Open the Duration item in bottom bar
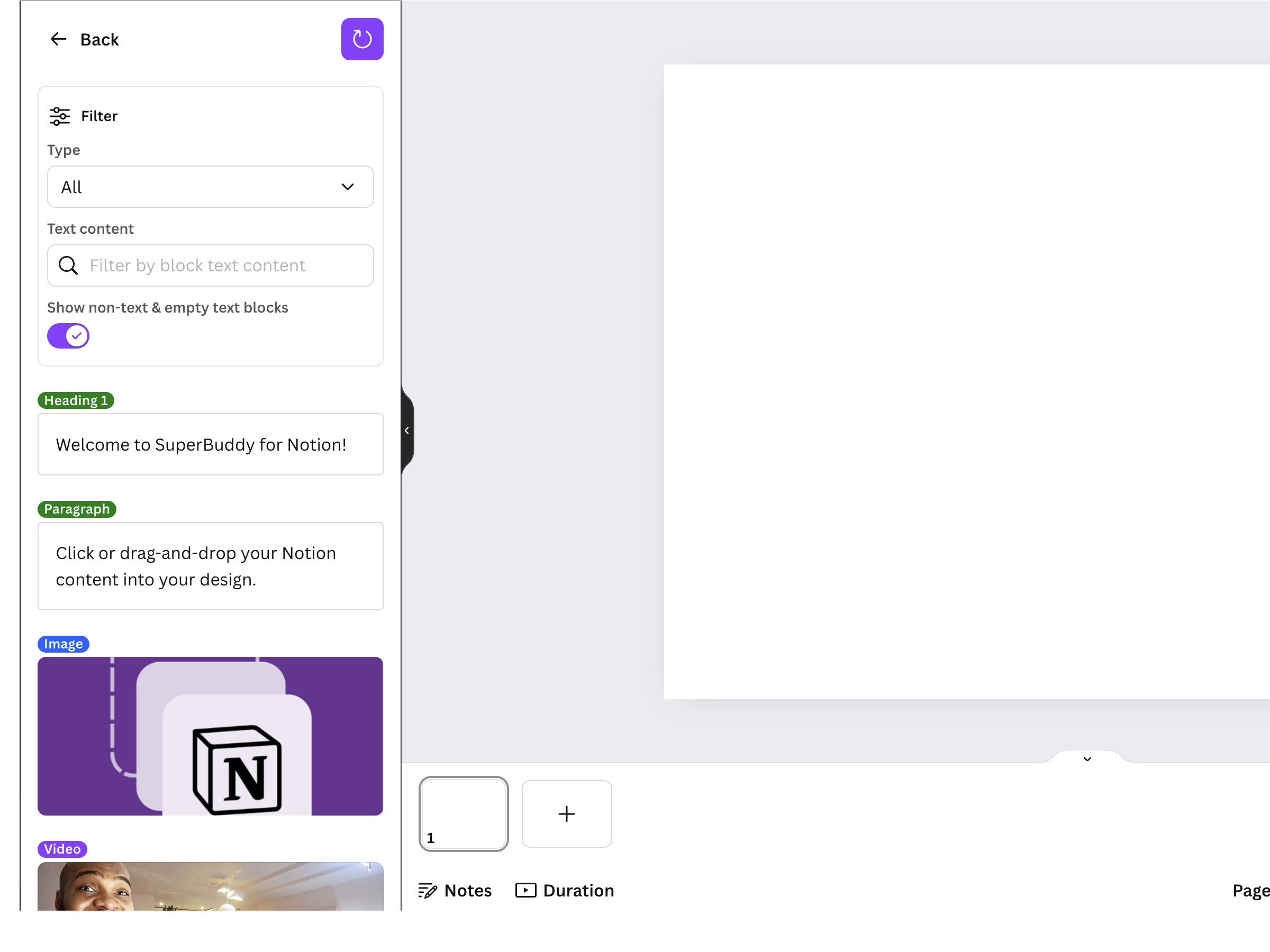 (x=578, y=890)
